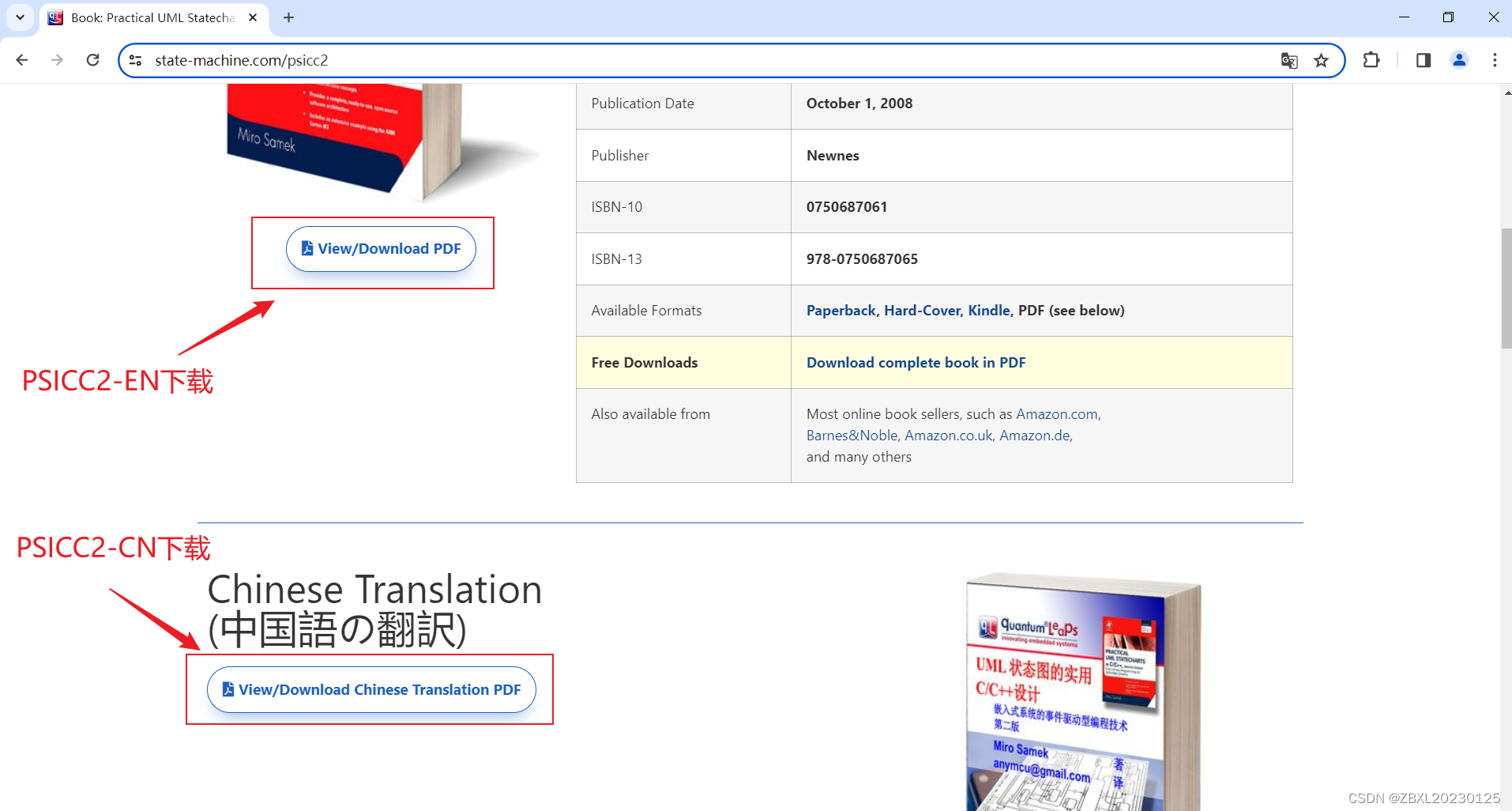Click the Chinese translation book cover image
Image resolution: width=1512 pixels, height=811 pixels.
pos(1083,692)
